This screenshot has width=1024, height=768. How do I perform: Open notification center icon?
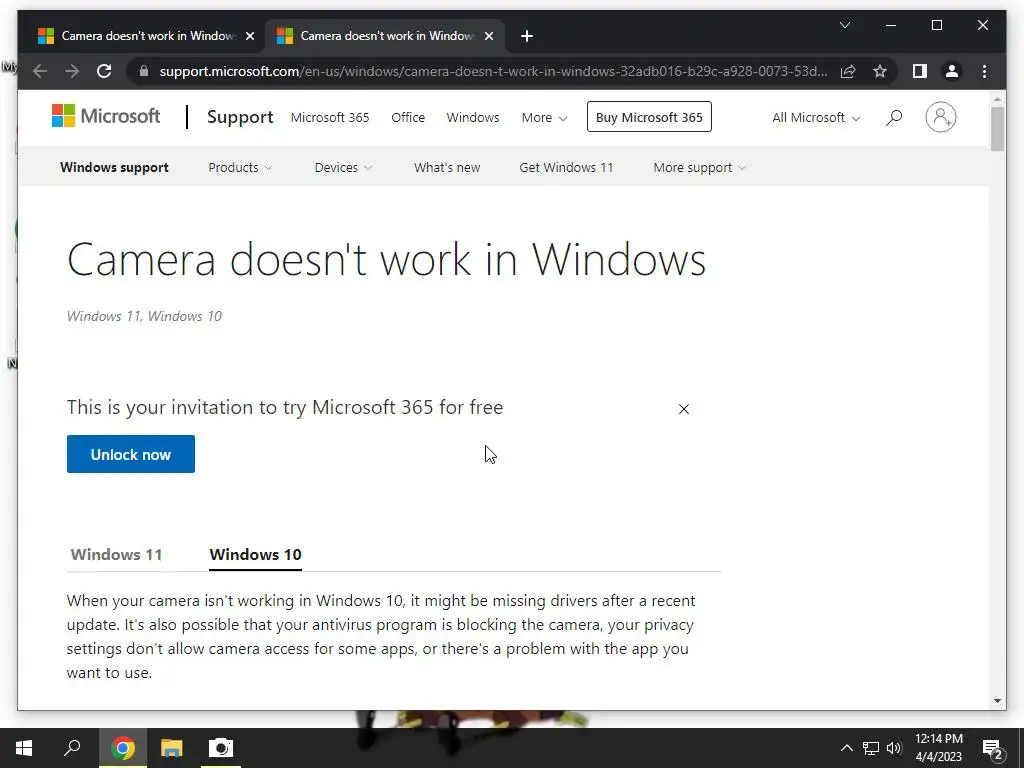pos(992,748)
